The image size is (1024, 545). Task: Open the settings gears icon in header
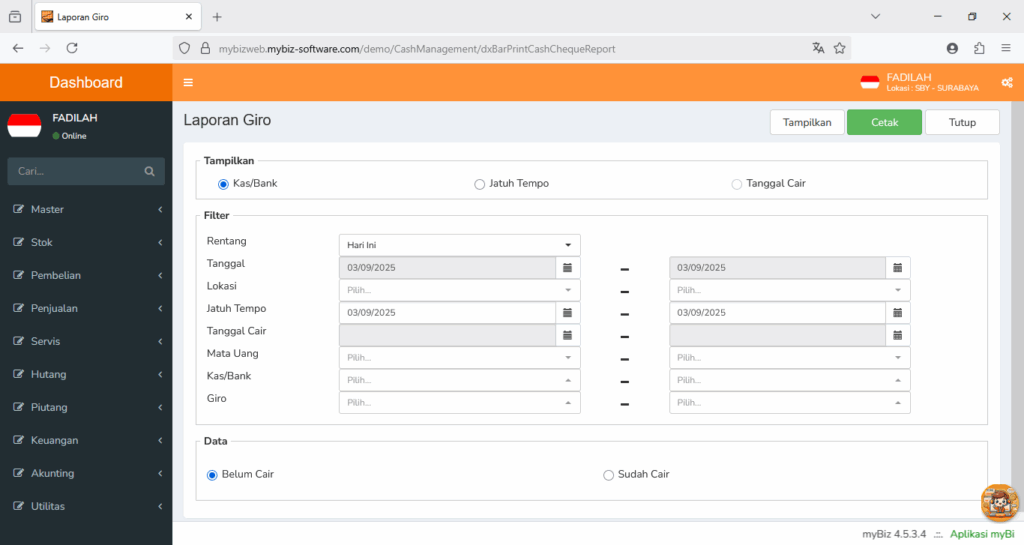(1007, 83)
